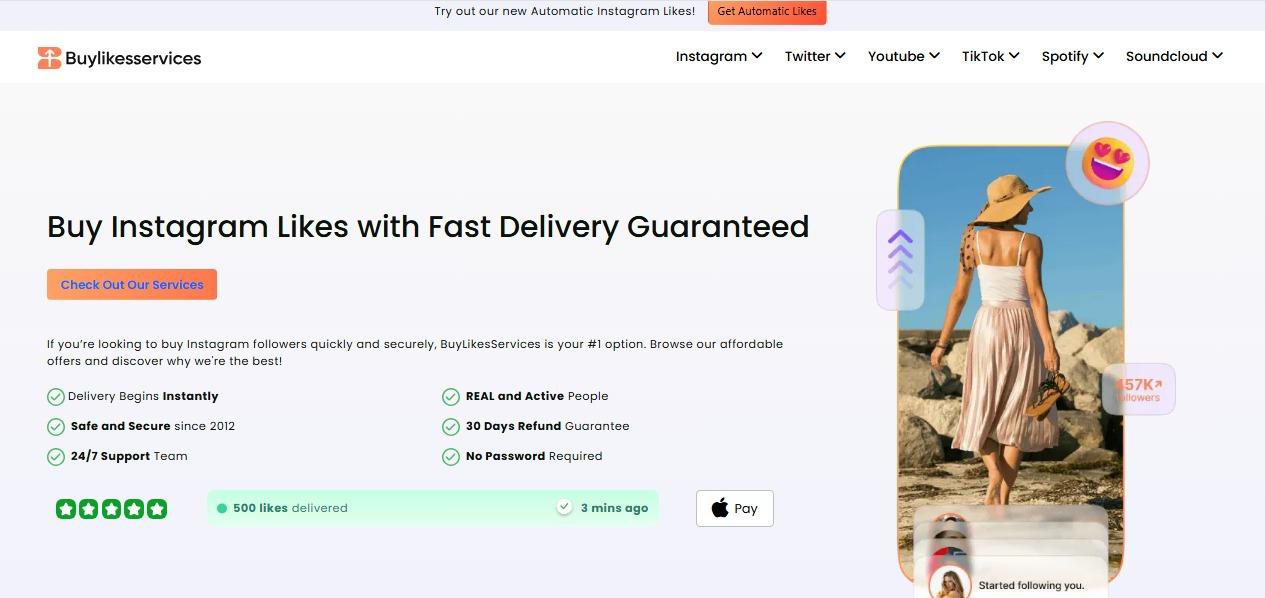Click the 500 likes delivered notification bar
Screen dimensions: 1265x598
(433, 508)
